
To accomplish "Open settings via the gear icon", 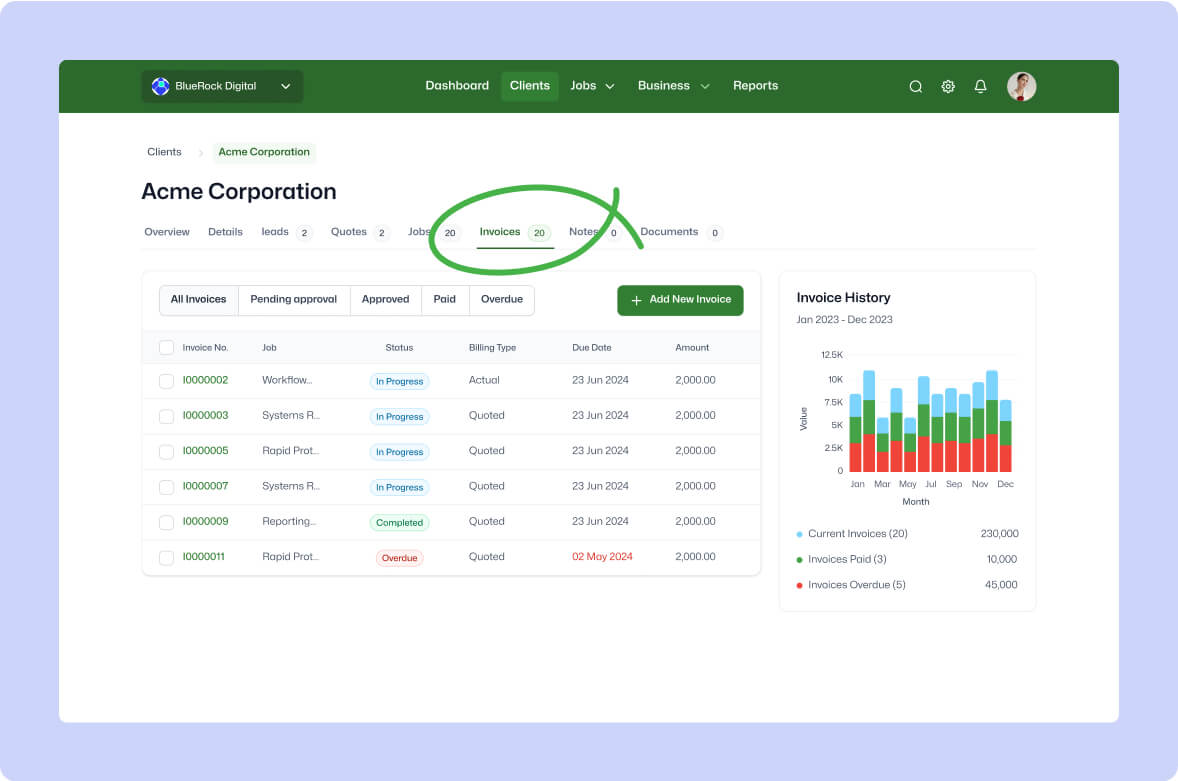I will tap(948, 86).
